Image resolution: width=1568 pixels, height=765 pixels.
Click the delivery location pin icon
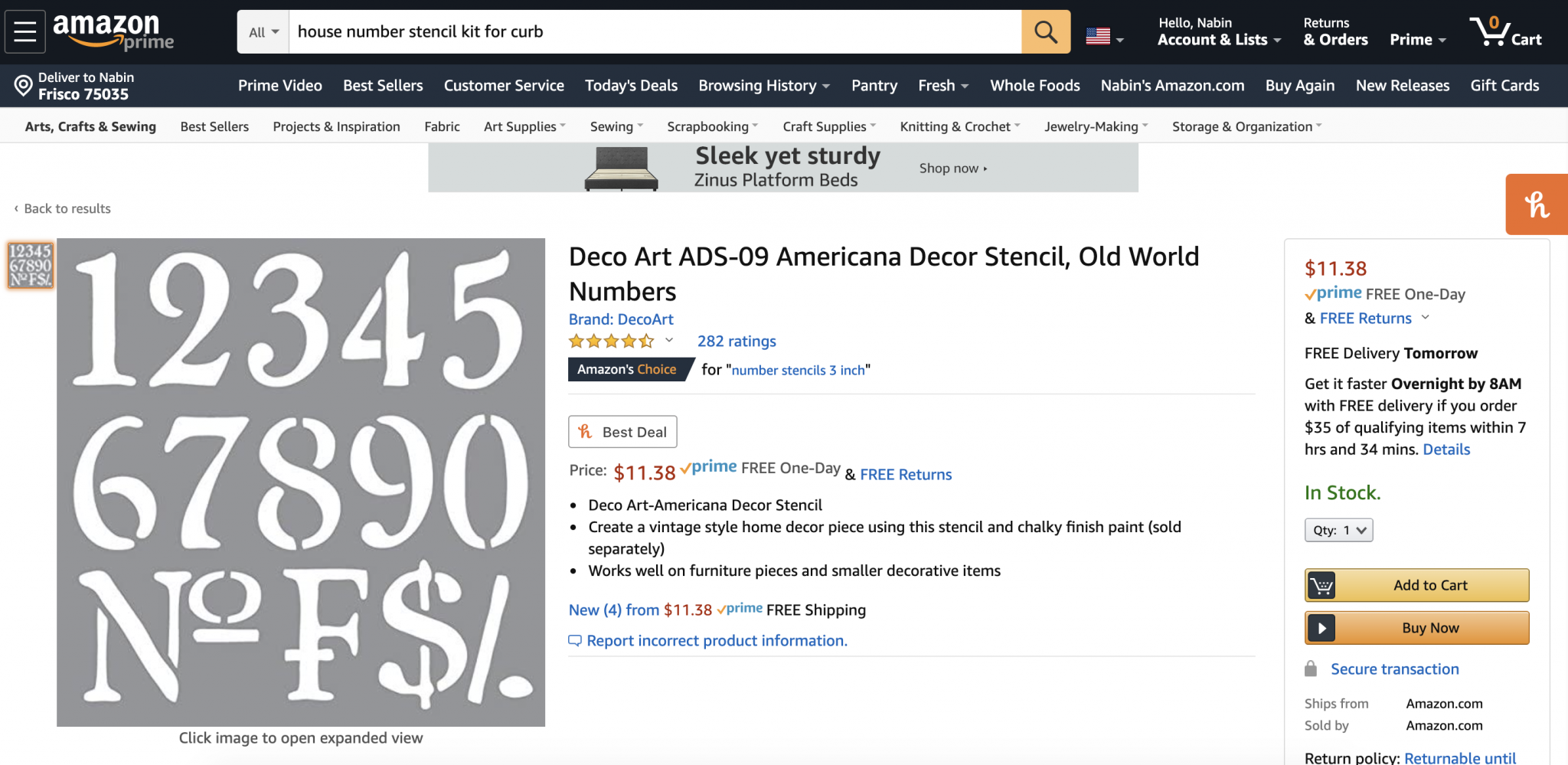coord(23,85)
